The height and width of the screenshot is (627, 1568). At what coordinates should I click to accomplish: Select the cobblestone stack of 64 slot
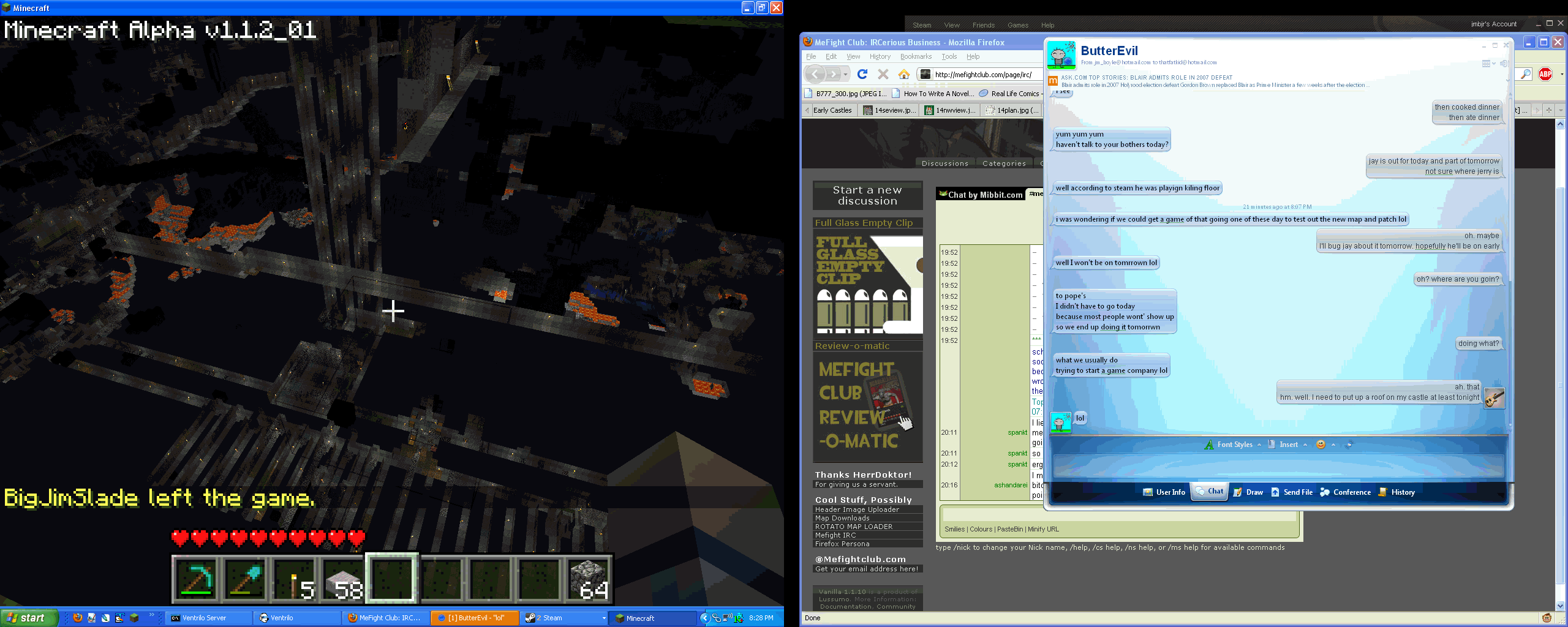click(x=589, y=579)
